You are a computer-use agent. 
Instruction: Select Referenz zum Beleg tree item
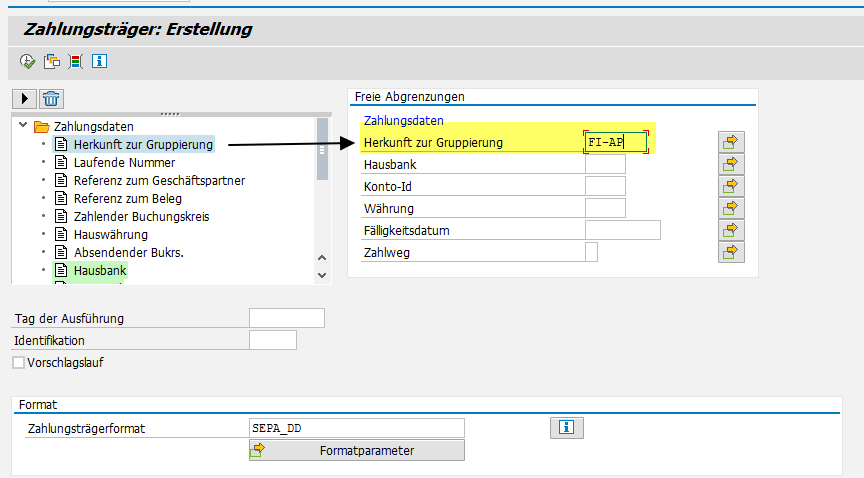pos(125,198)
